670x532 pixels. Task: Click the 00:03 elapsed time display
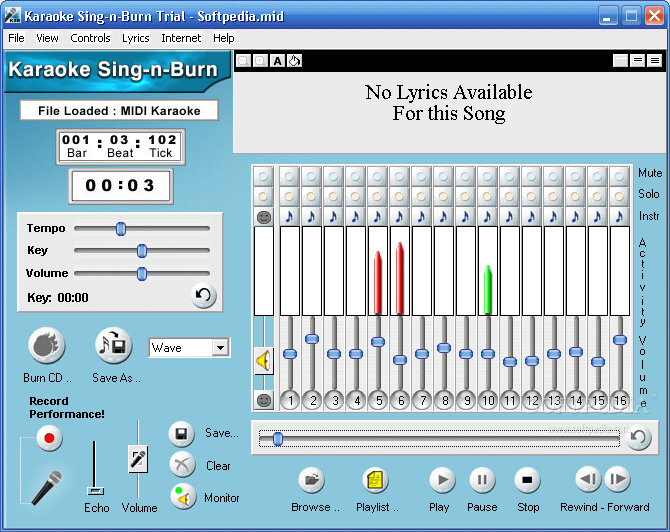121,185
